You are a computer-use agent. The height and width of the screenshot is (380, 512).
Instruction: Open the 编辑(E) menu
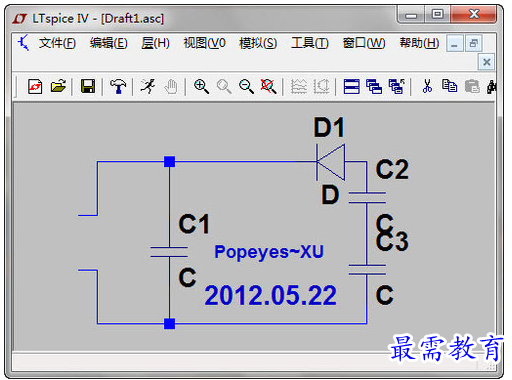tap(109, 43)
